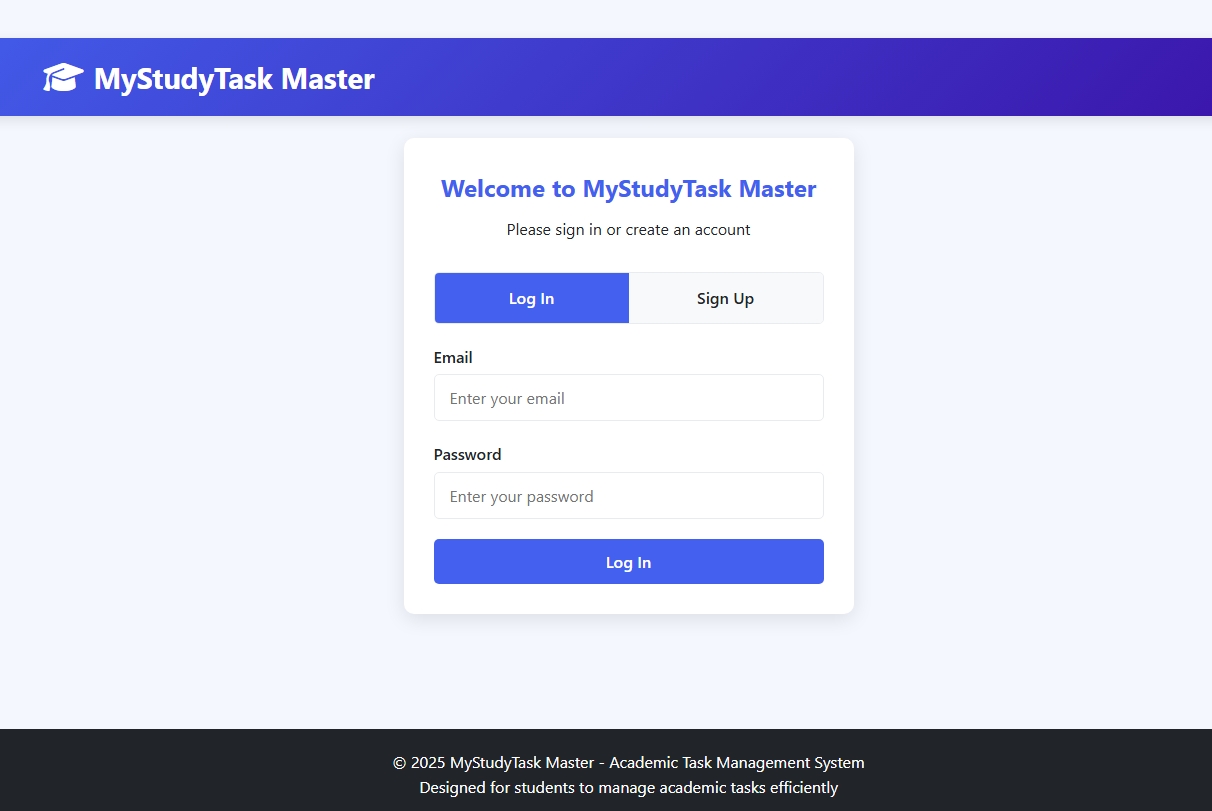Viewport: 1212px width, 811px height.
Task: Click the dark purple right end of header bar
Action: point(1150,78)
